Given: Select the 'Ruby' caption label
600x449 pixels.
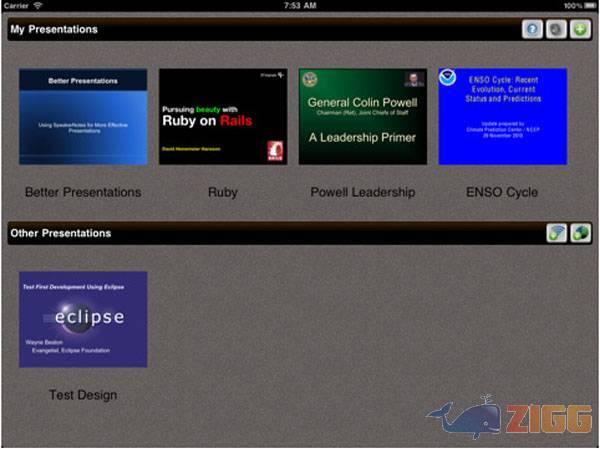Looking at the screenshot, I should pyautogui.click(x=223, y=193).
